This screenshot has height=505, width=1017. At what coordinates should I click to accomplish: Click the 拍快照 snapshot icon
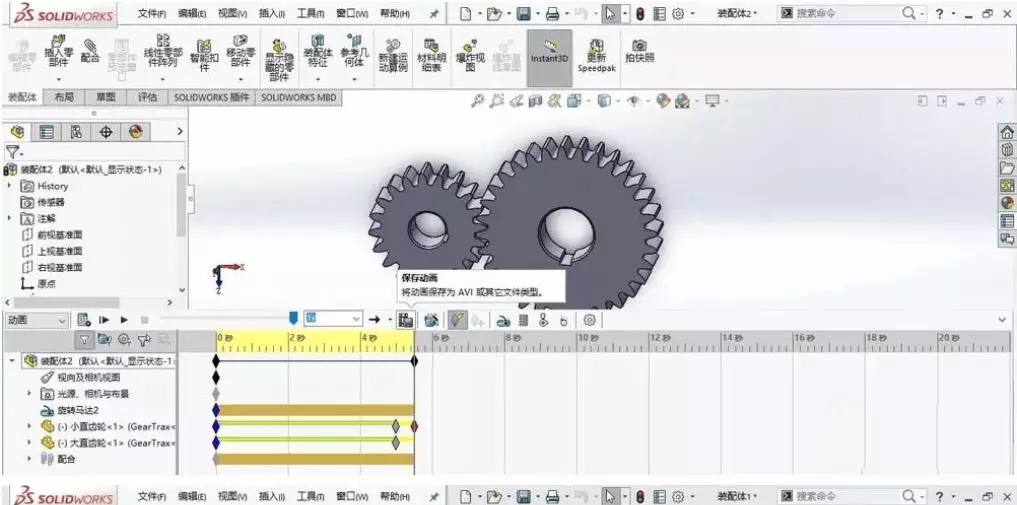pyautogui.click(x=640, y=50)
